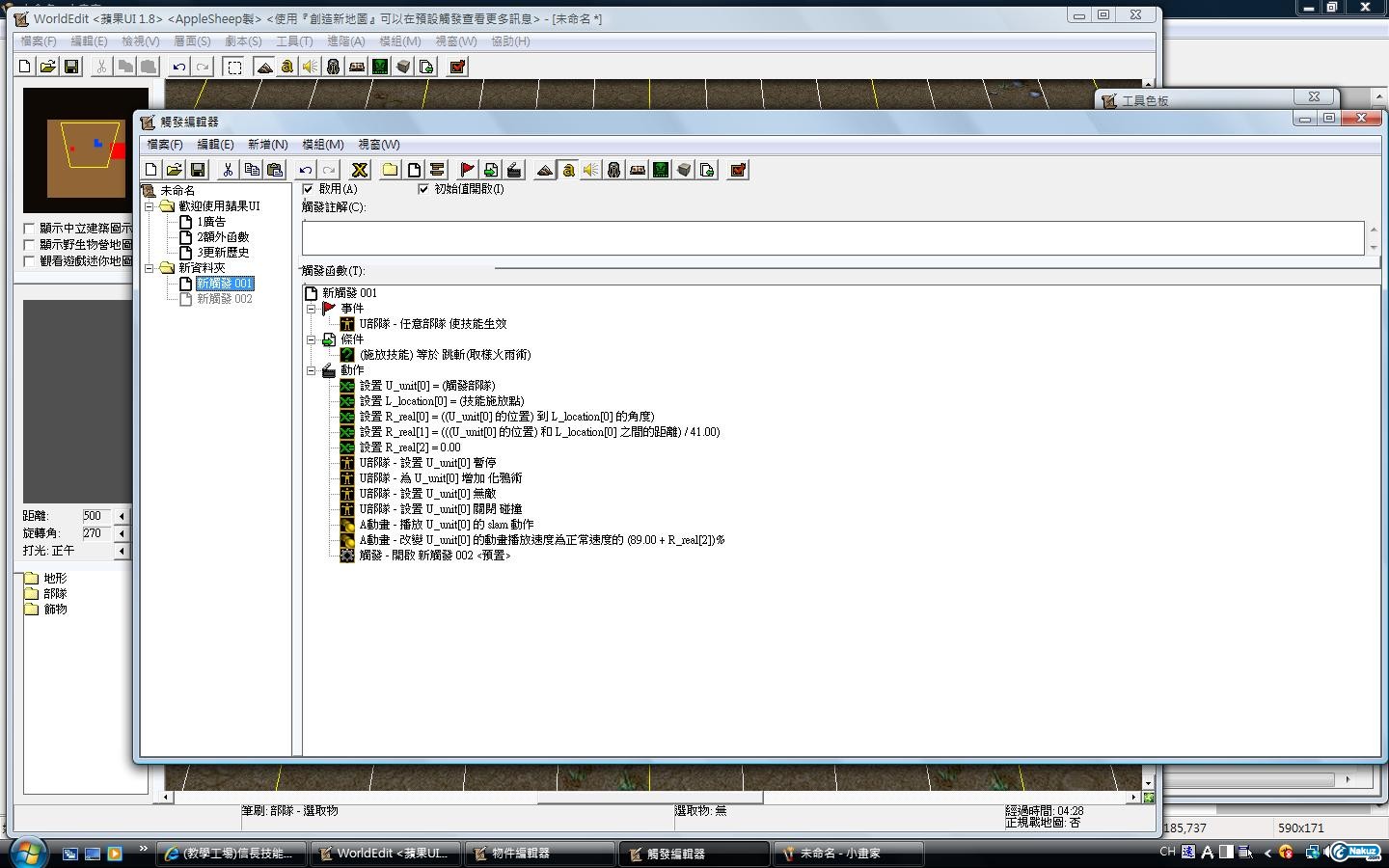Screen dimensions: 1389x868
Task: Click the New Event red flag icon
Action: tap(467, 170)
